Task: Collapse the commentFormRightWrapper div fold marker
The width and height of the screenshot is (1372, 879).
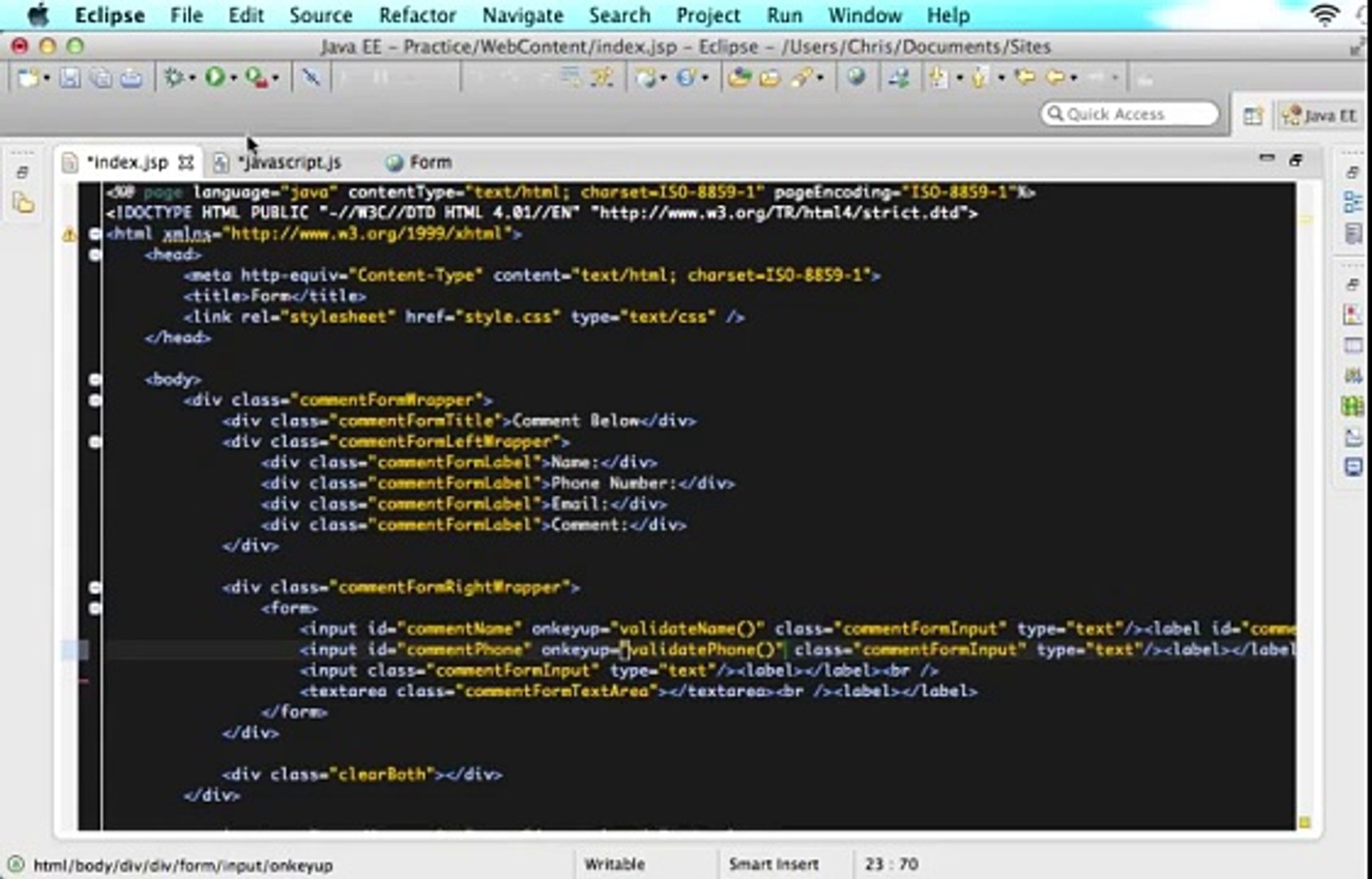Action: 95,588
